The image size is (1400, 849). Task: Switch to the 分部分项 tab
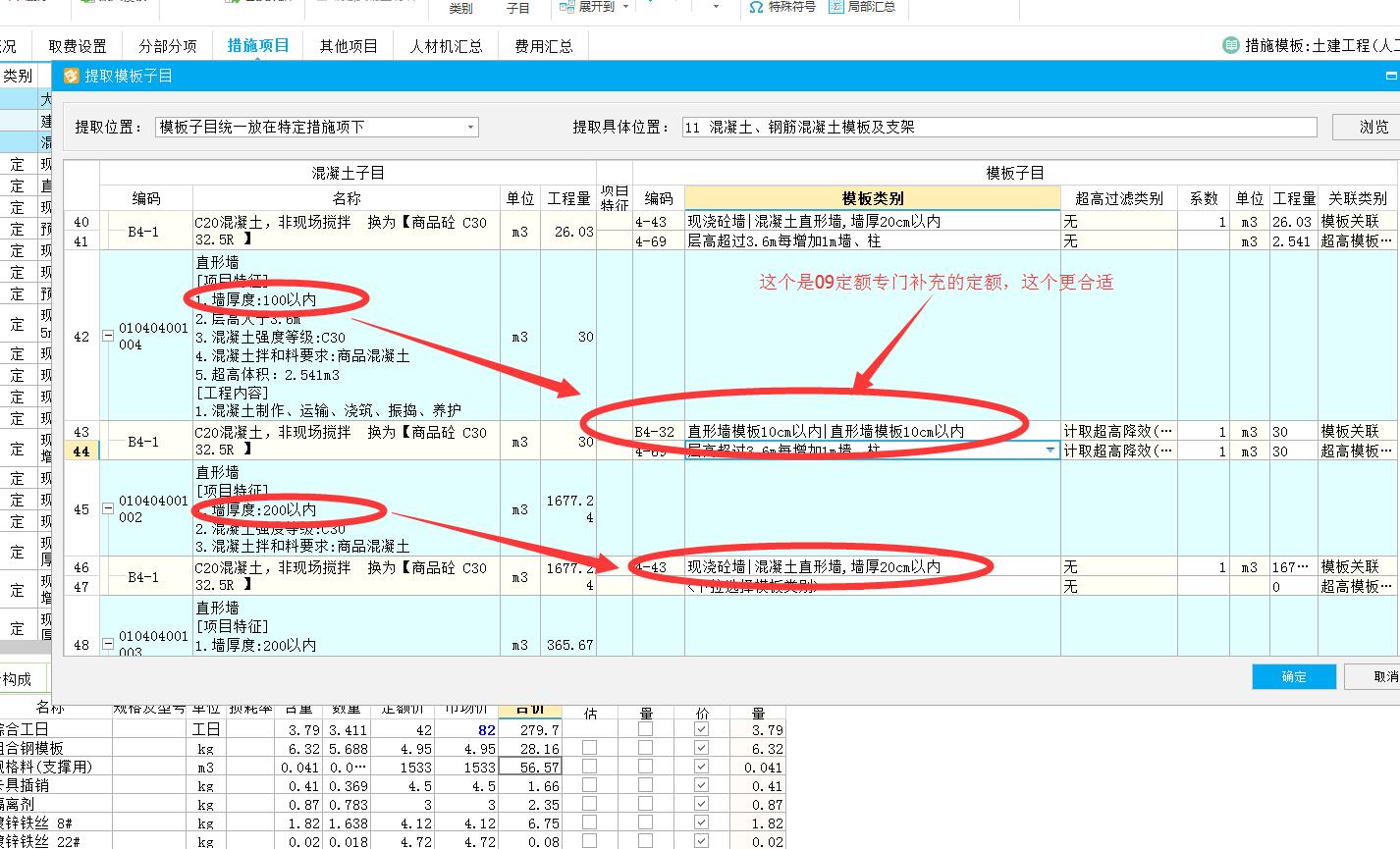point(167,46)
